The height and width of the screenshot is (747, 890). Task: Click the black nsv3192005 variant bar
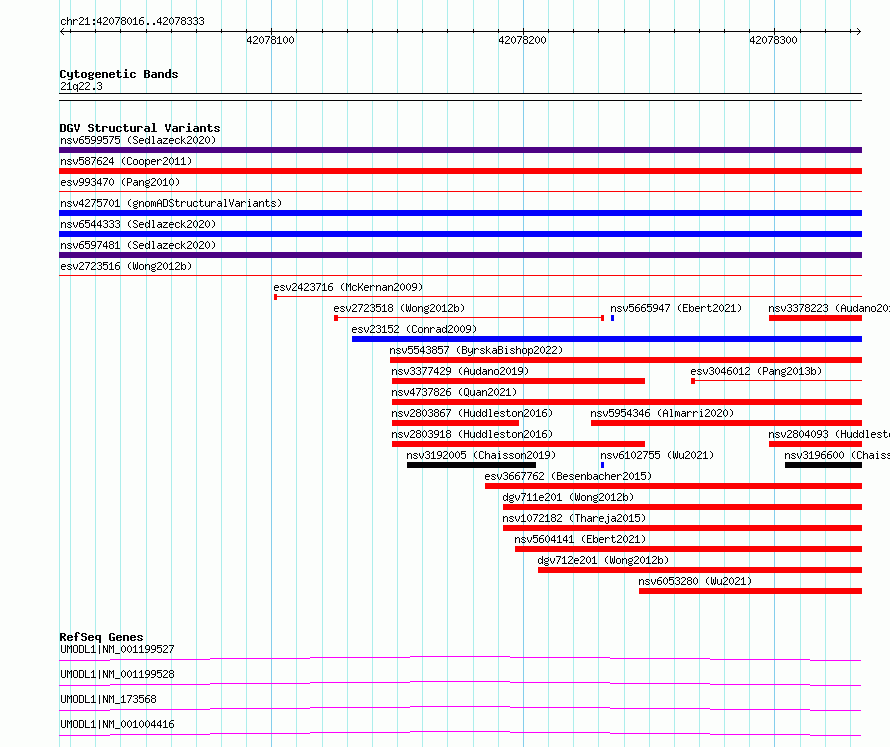pyautogui.click(x=471, y=465)
